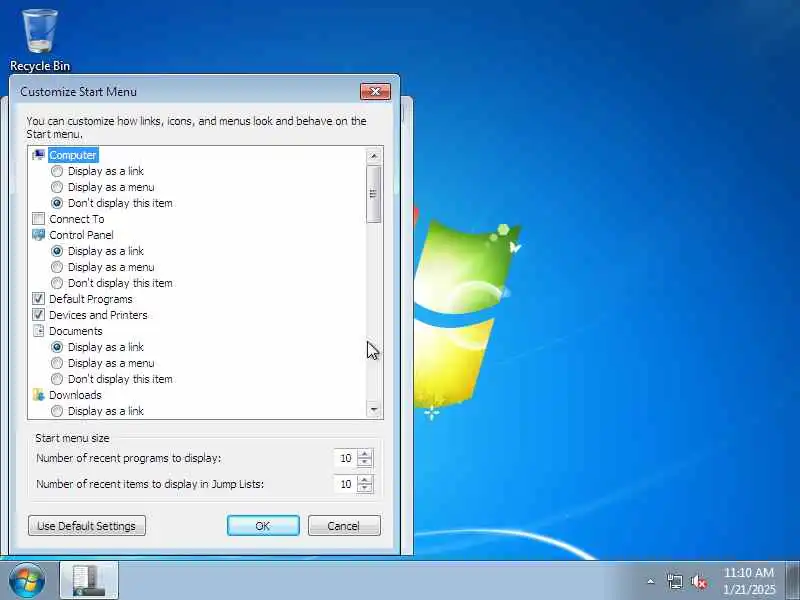Viewport: 800px width, 600px height.
Task: Click the taskbar properties window button
Action: pos(89,580)
